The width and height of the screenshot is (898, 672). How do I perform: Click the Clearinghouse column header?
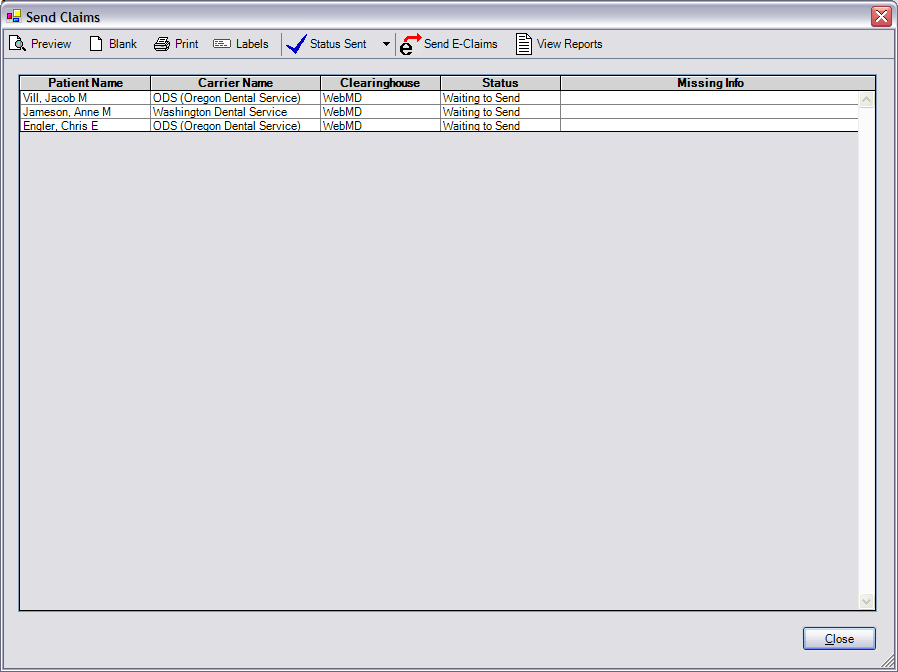[380, 83]
